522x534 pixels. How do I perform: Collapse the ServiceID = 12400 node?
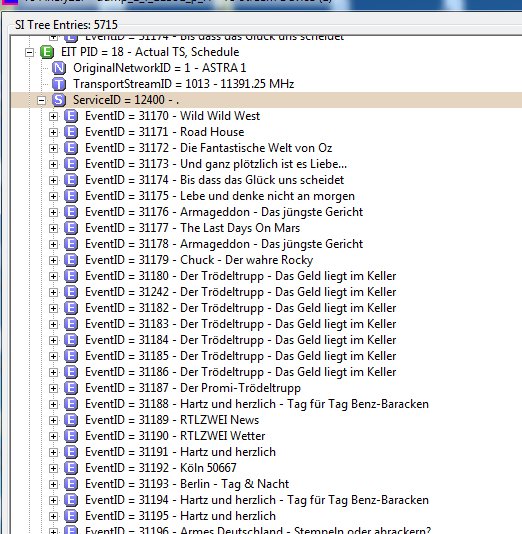[x=42, y=100]
